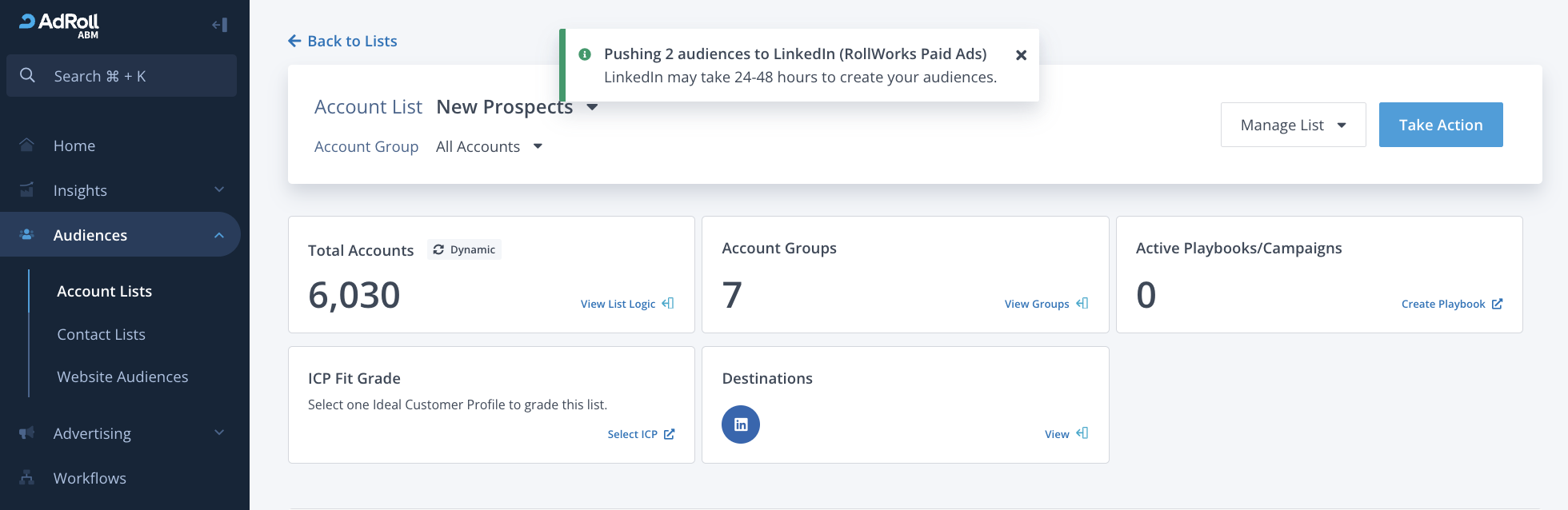Expand the Insights menu

[219, 190]
